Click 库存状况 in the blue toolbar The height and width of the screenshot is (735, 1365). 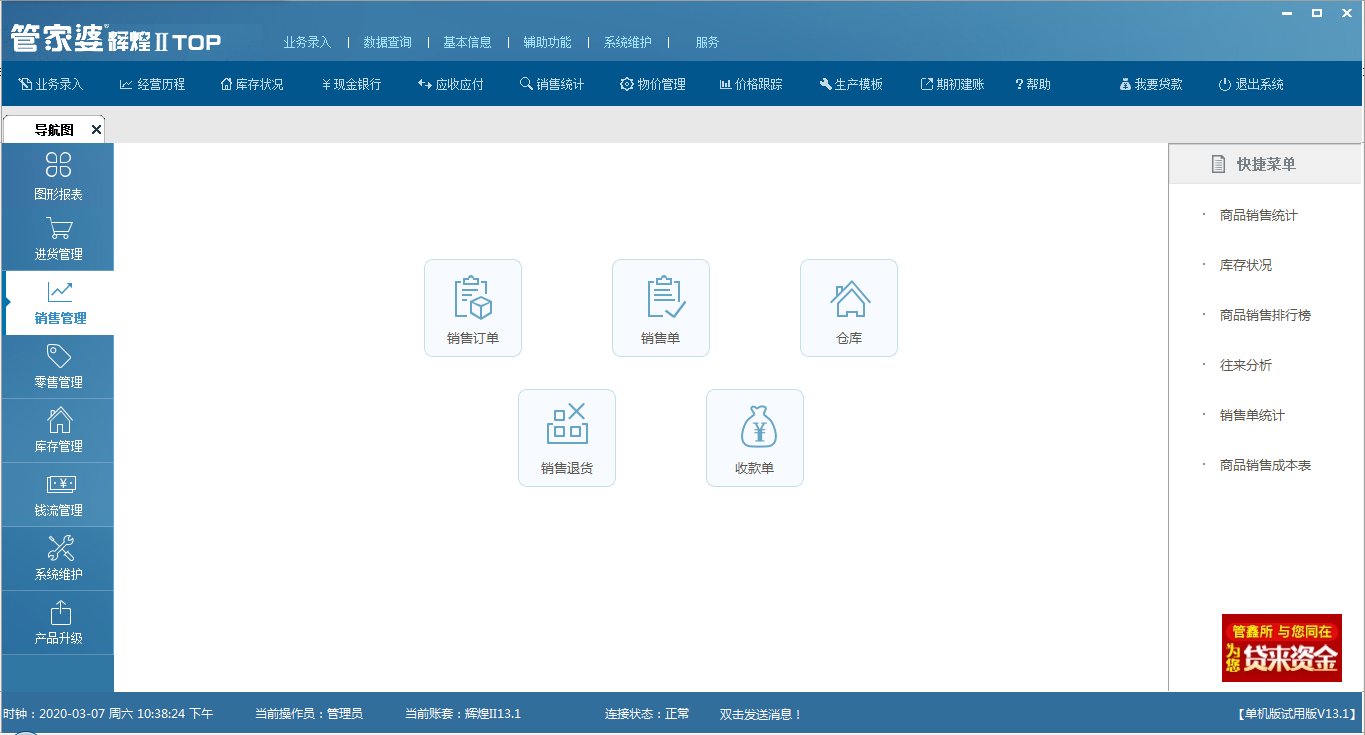[x=252, y=85]
